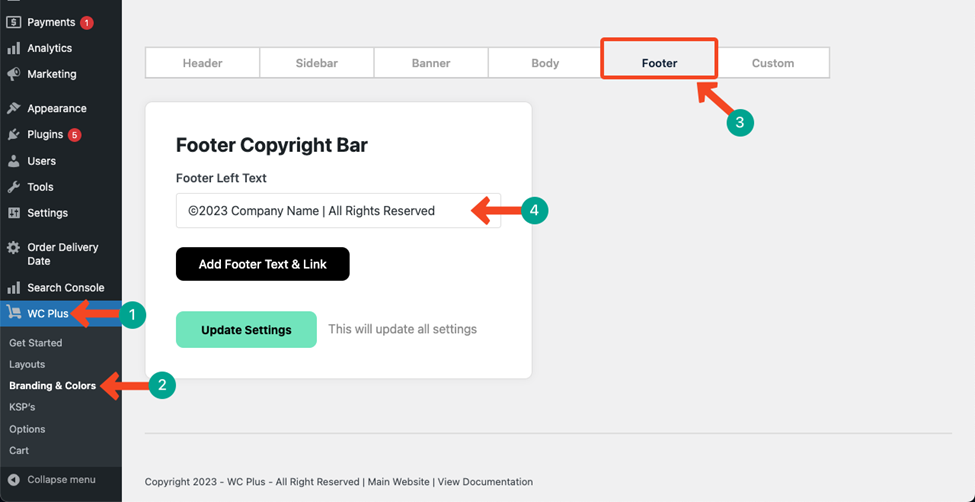Switch to the Sidebar tab
Screen dimensions: 975x502
tap(317, 63)
